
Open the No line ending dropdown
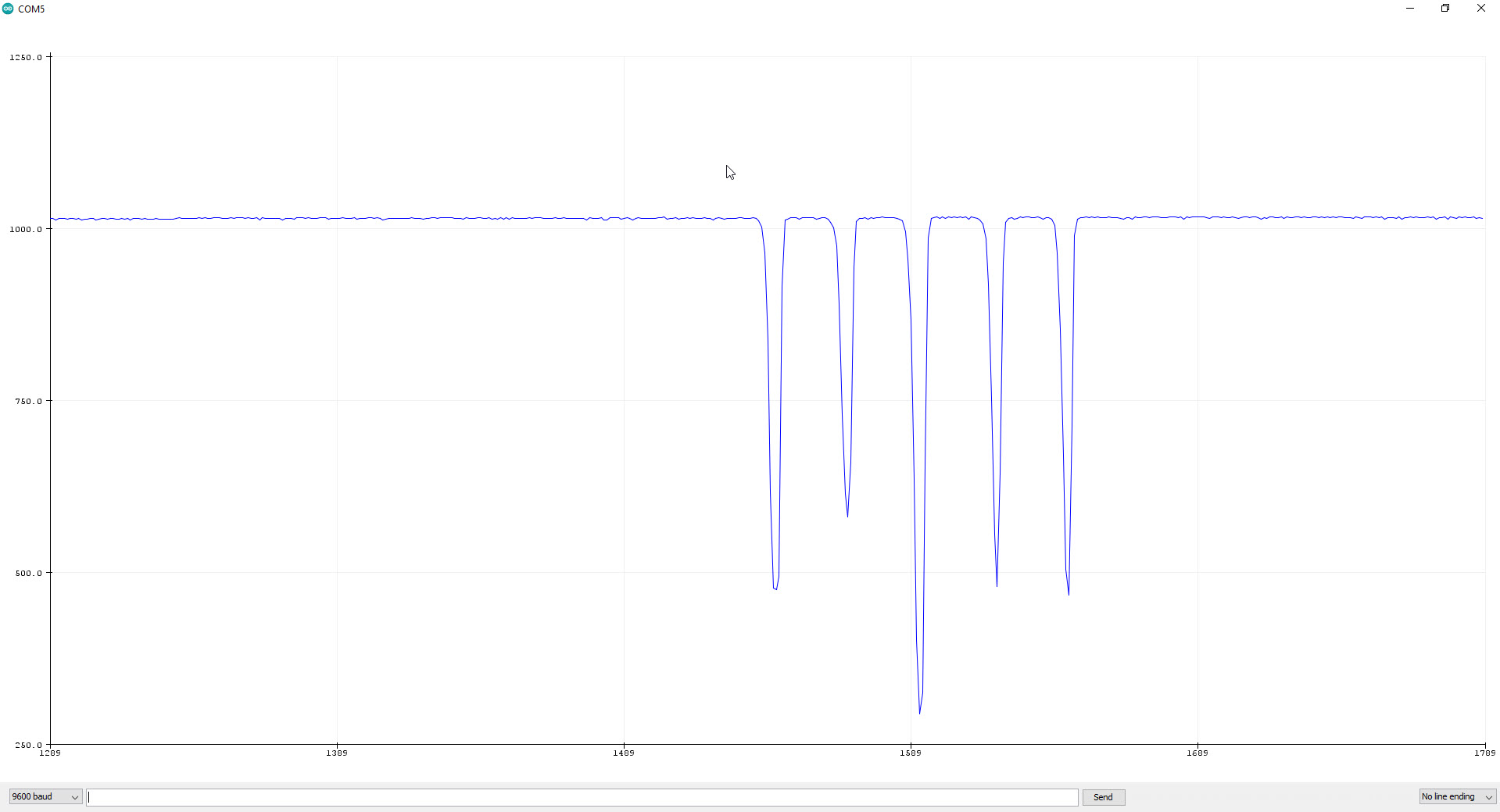point(1457,796)
